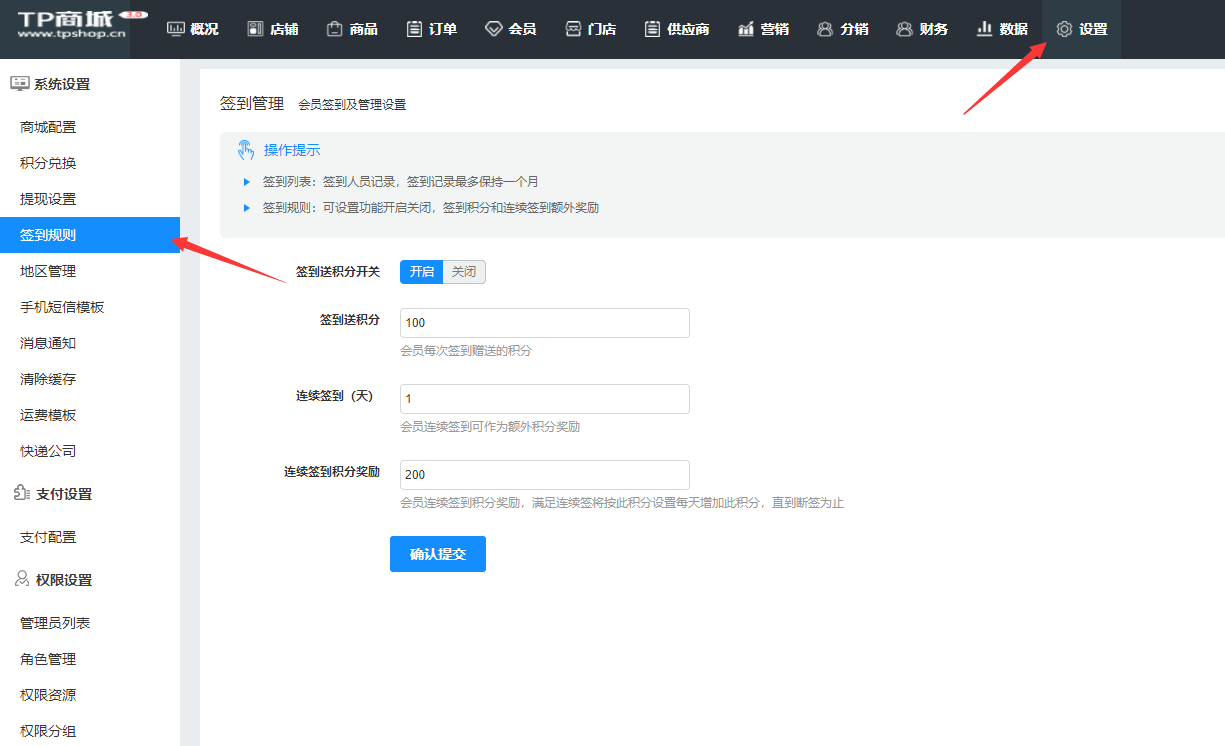Click the 营销 marketing chart icon
Image resolution: width=1225 pixels, height=746 pixels.
746,29
